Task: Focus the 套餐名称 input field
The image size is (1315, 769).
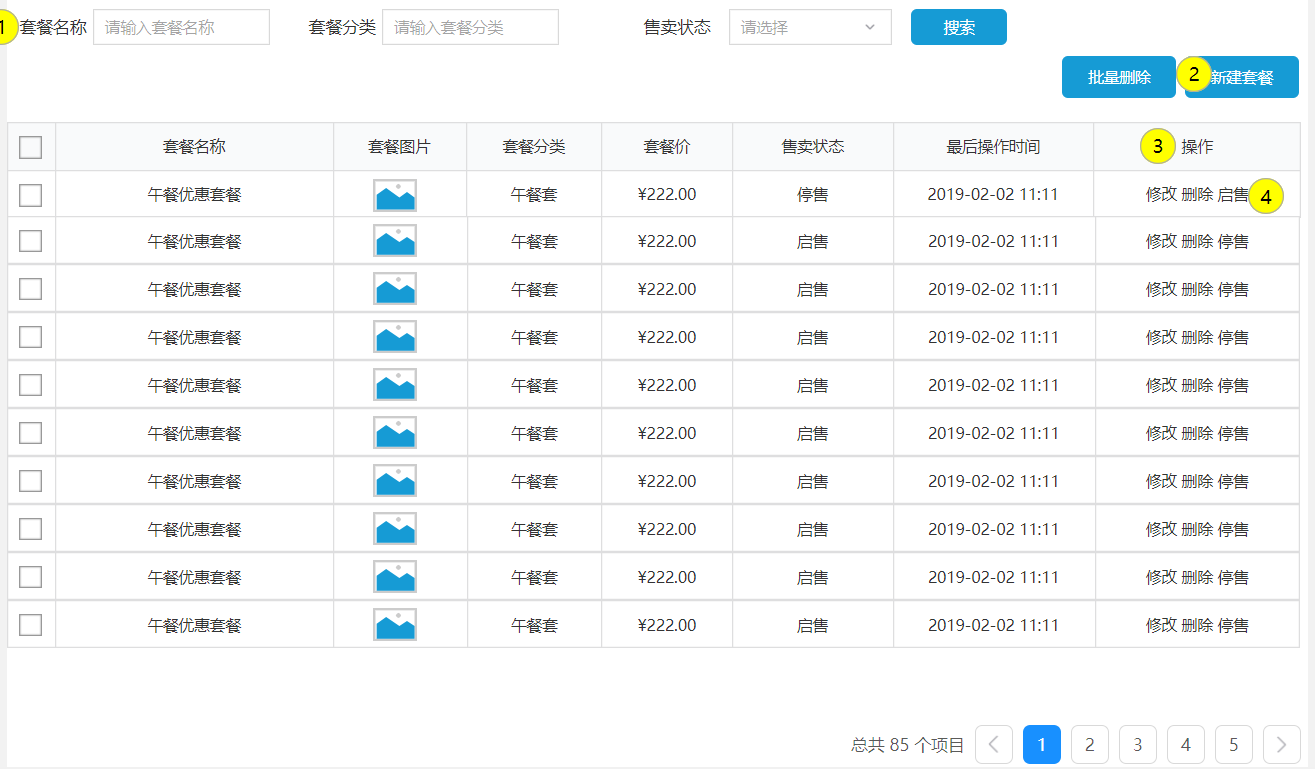Action: 181,28
